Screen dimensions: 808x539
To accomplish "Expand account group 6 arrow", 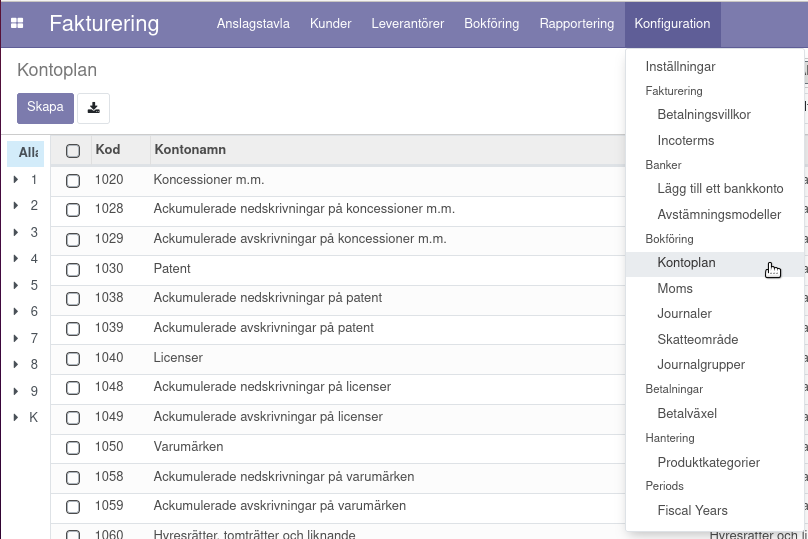I will 16,311.
